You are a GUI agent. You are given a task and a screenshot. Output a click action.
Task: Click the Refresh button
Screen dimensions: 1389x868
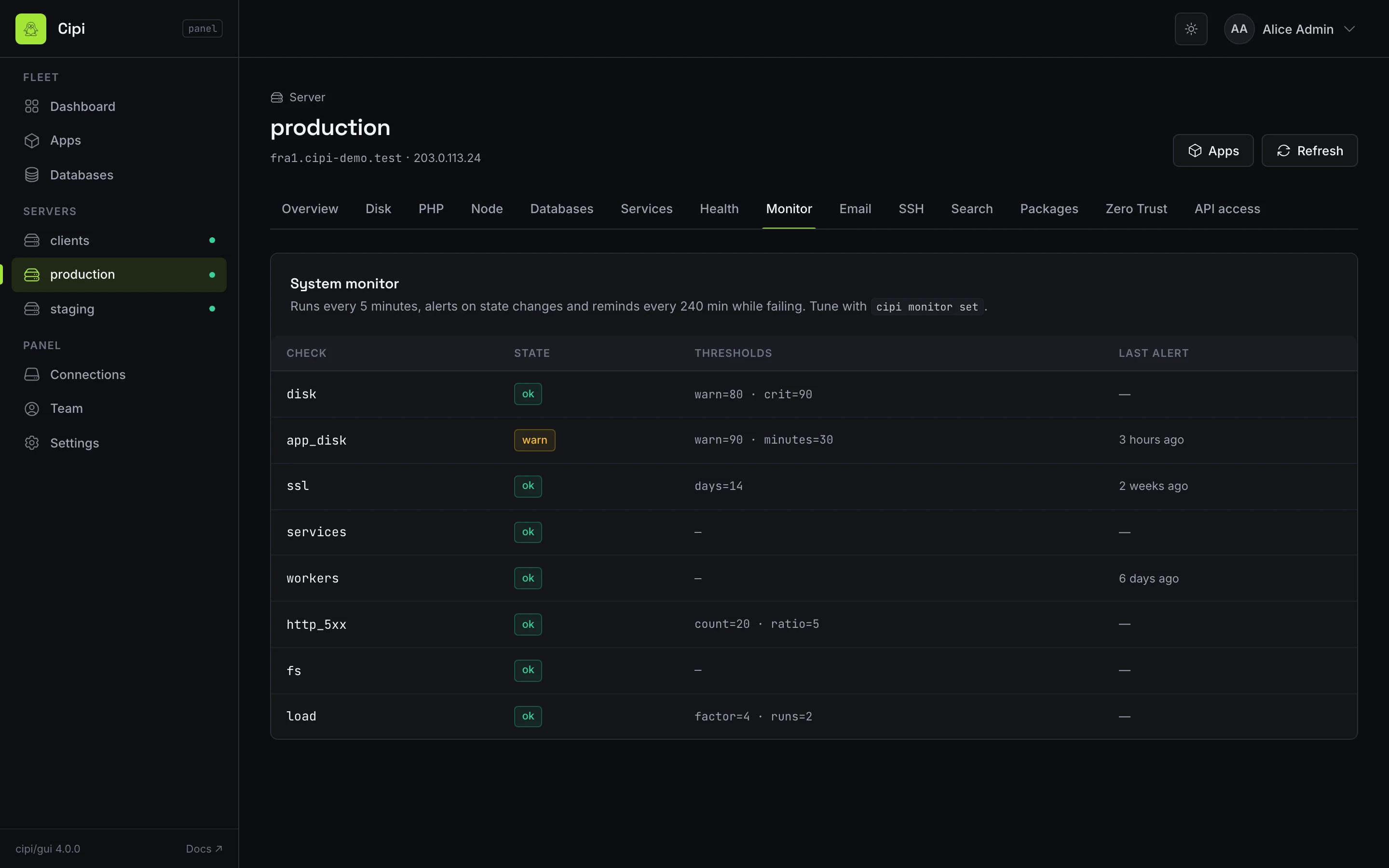point(1309,150)
